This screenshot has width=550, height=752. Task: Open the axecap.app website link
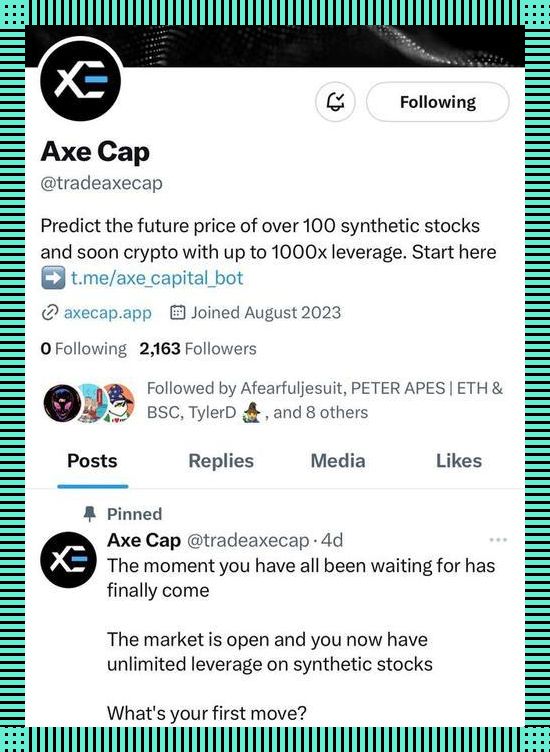pos(107,313)
